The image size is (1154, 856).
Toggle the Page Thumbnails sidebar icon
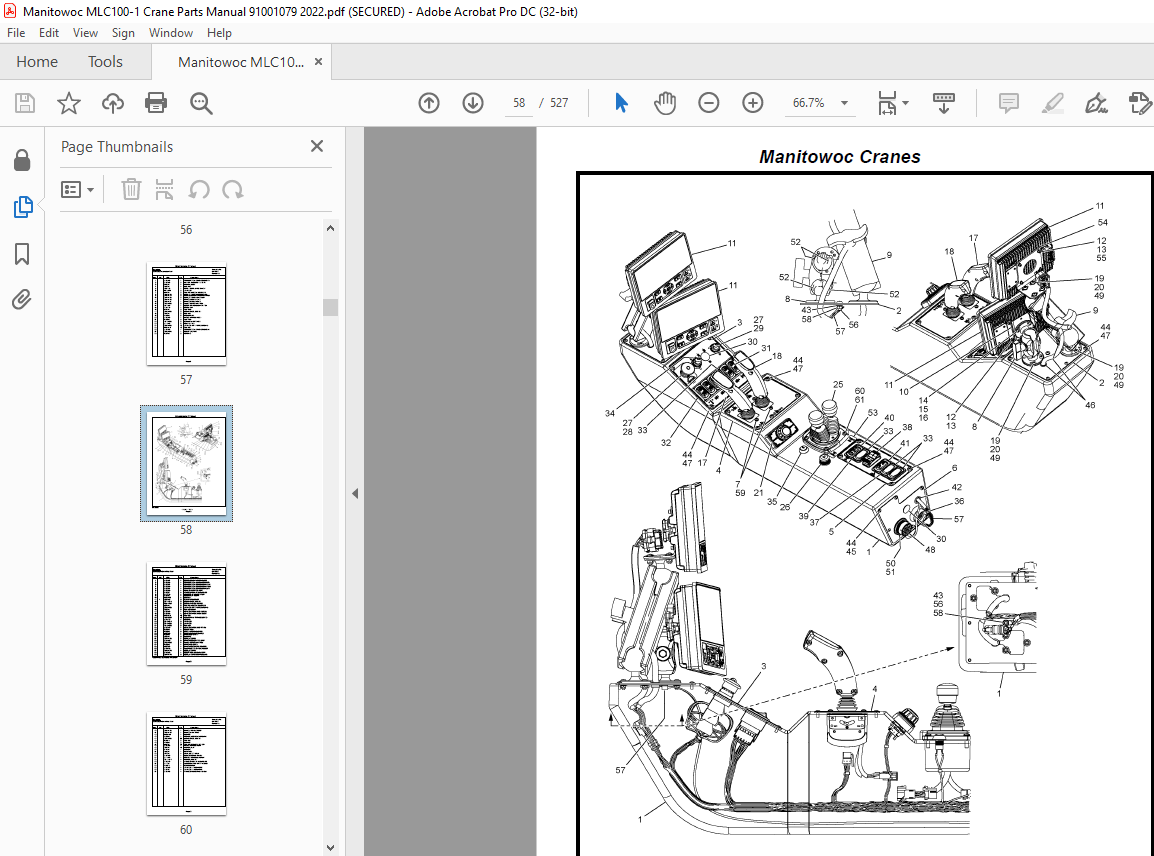coord(23,207)
